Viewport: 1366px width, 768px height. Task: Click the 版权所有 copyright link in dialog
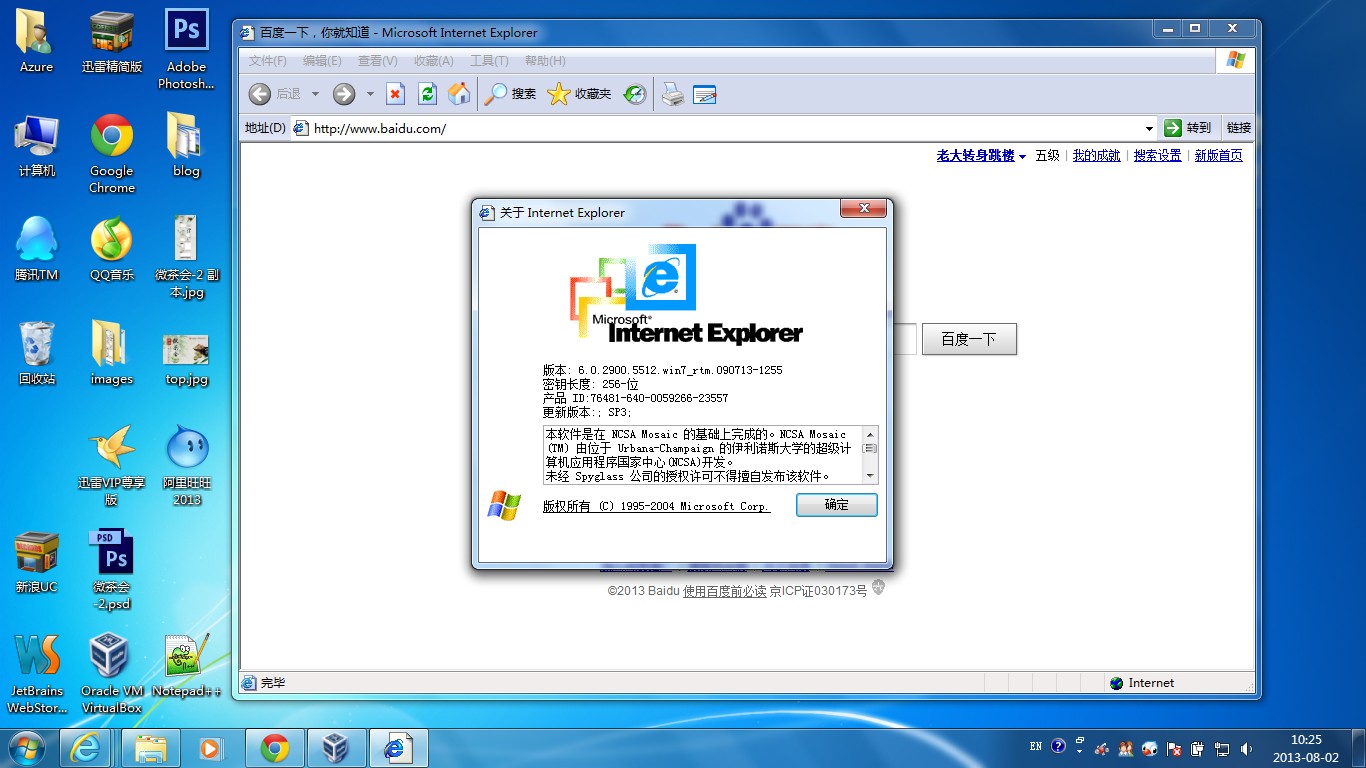click(656, 506)
